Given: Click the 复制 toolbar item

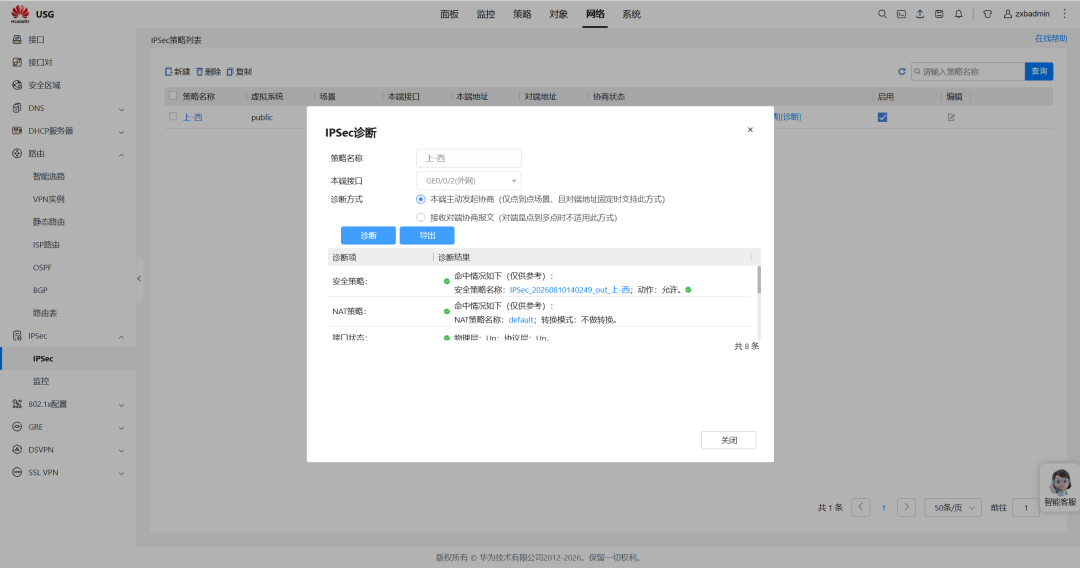Looking at the screenshot, I should pos(240,72).
